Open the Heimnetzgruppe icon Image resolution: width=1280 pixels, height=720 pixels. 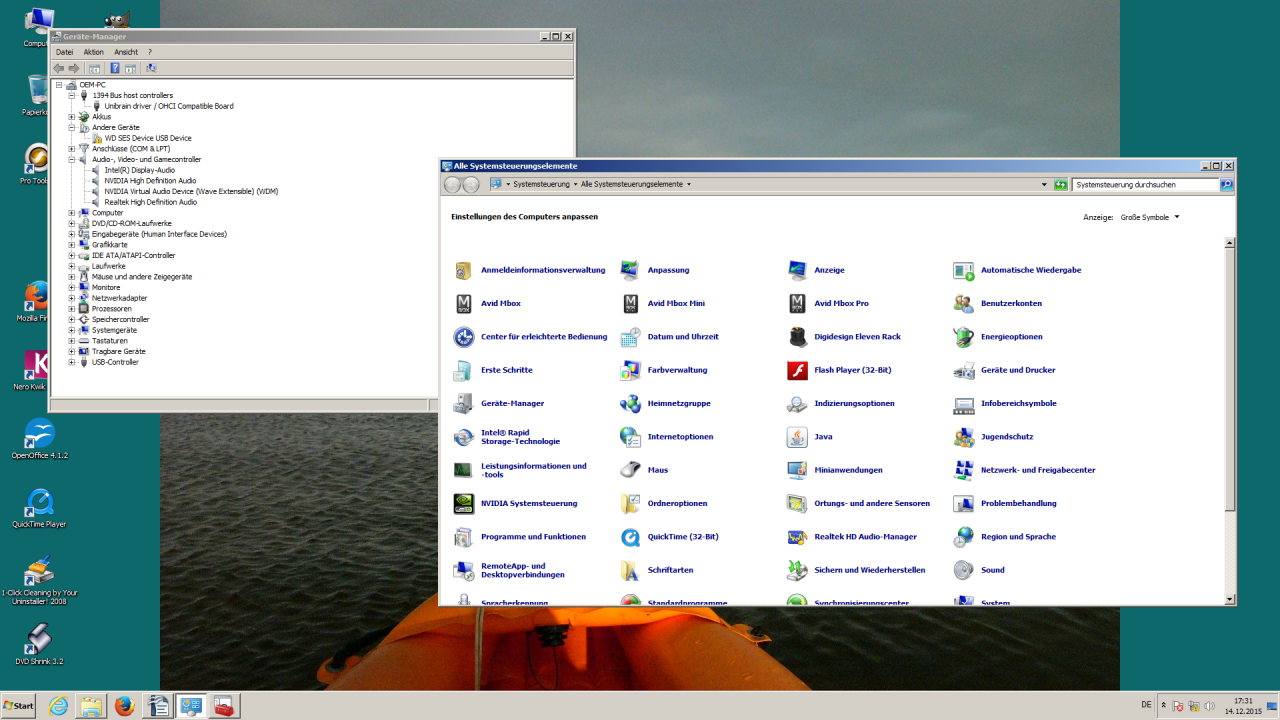click(x=630, y=403)
